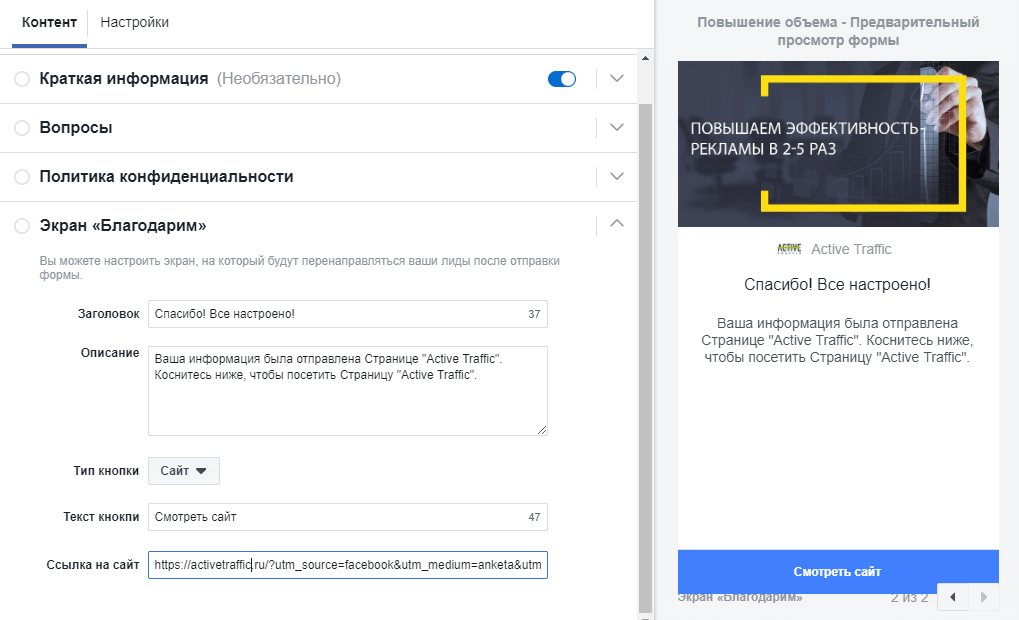Expand the Краткая информация section chevron

point(617,79)
